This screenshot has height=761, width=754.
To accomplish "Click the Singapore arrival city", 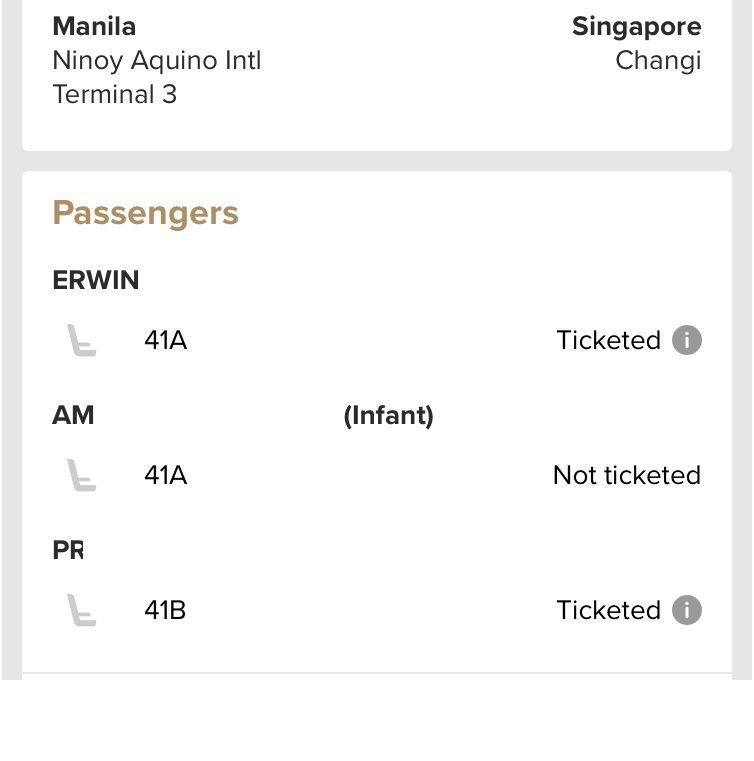I will 637,27.
